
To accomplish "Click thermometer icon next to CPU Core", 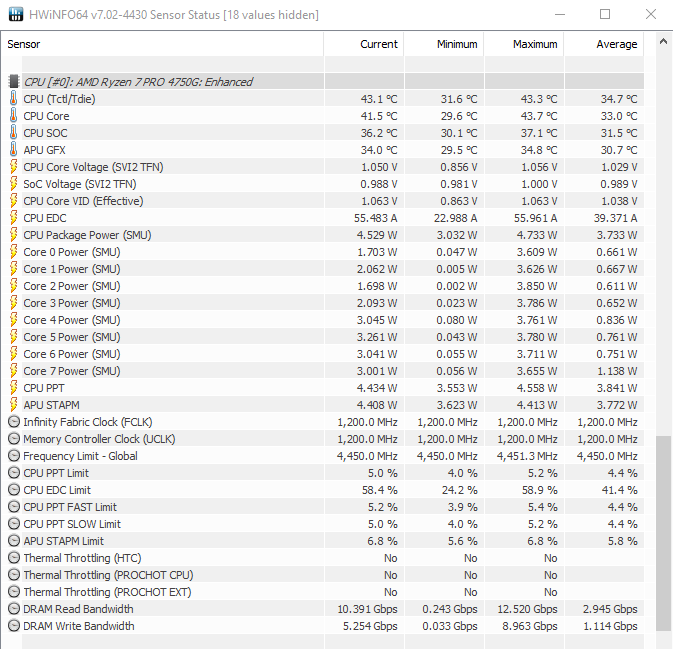I will tap(14, 115).
